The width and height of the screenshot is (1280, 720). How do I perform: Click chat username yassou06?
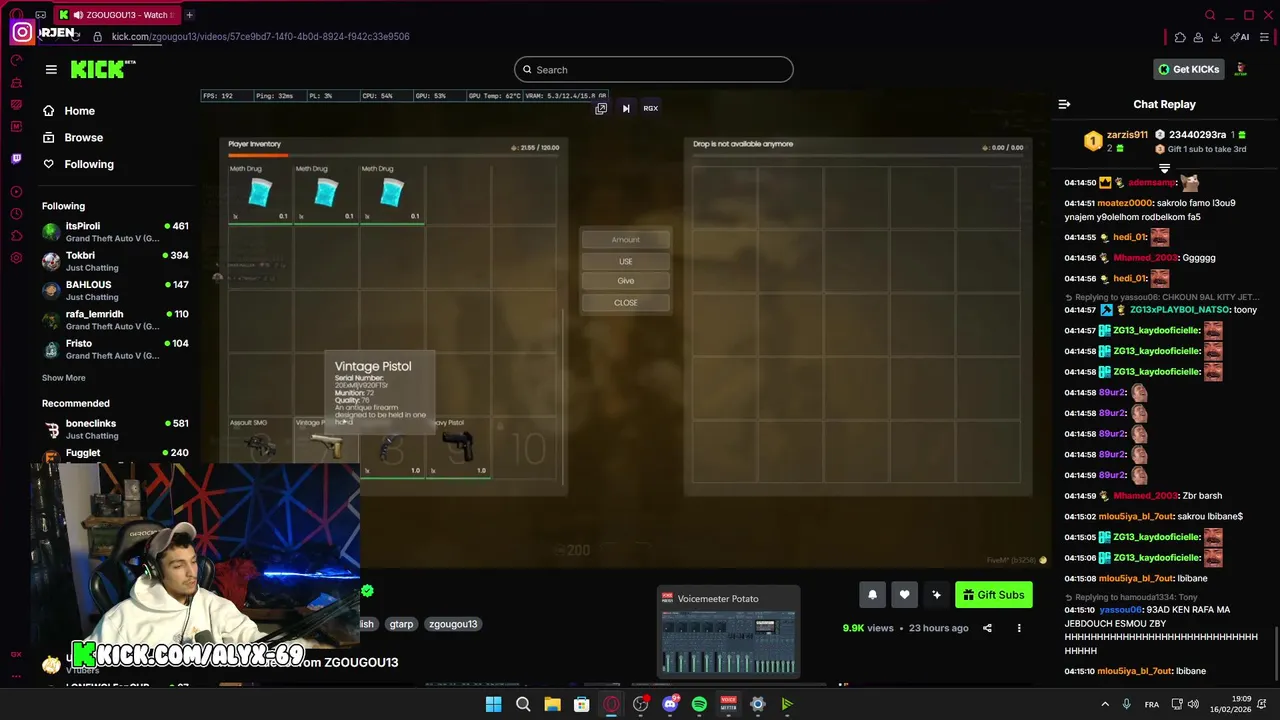click(x=1120, y=609)
